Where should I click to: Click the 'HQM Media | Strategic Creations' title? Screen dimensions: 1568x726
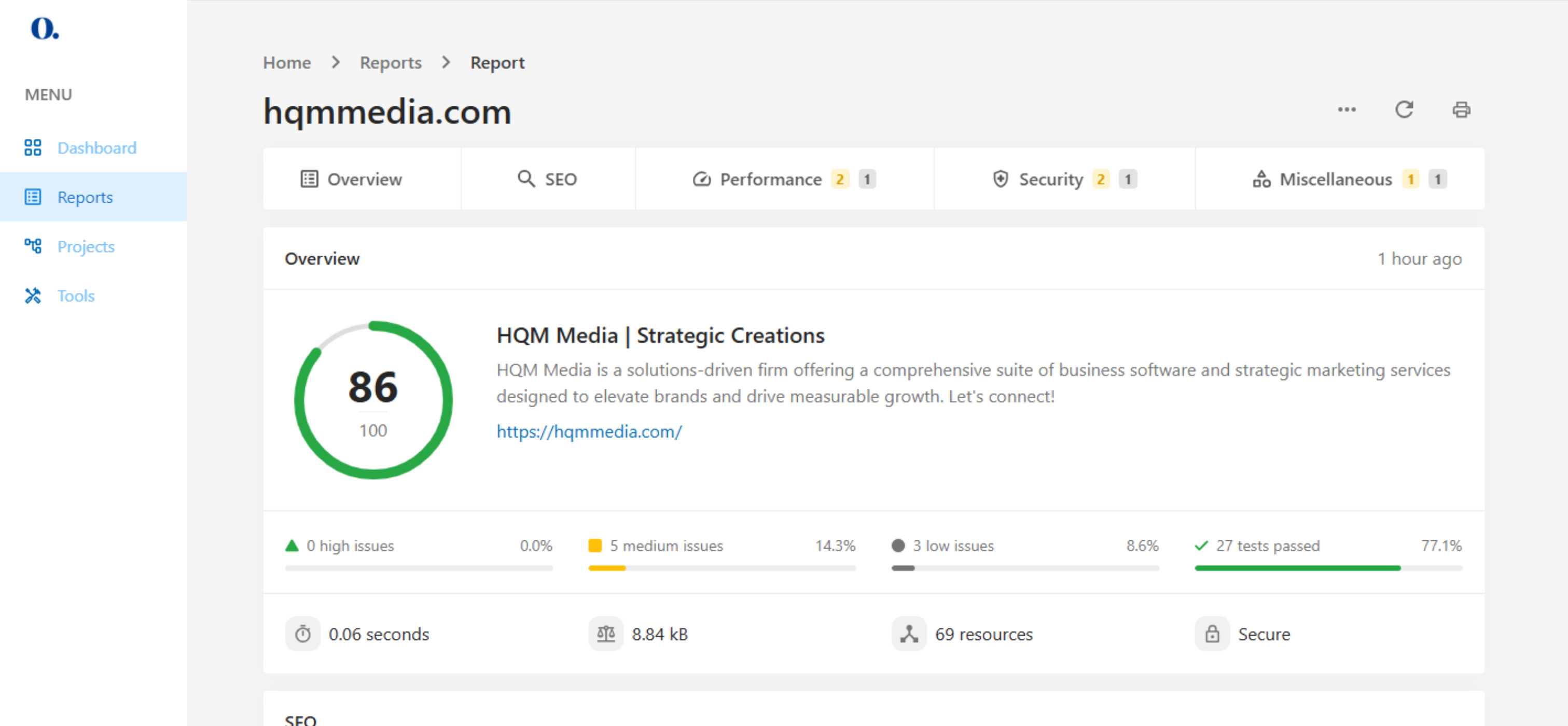[660, 336]
